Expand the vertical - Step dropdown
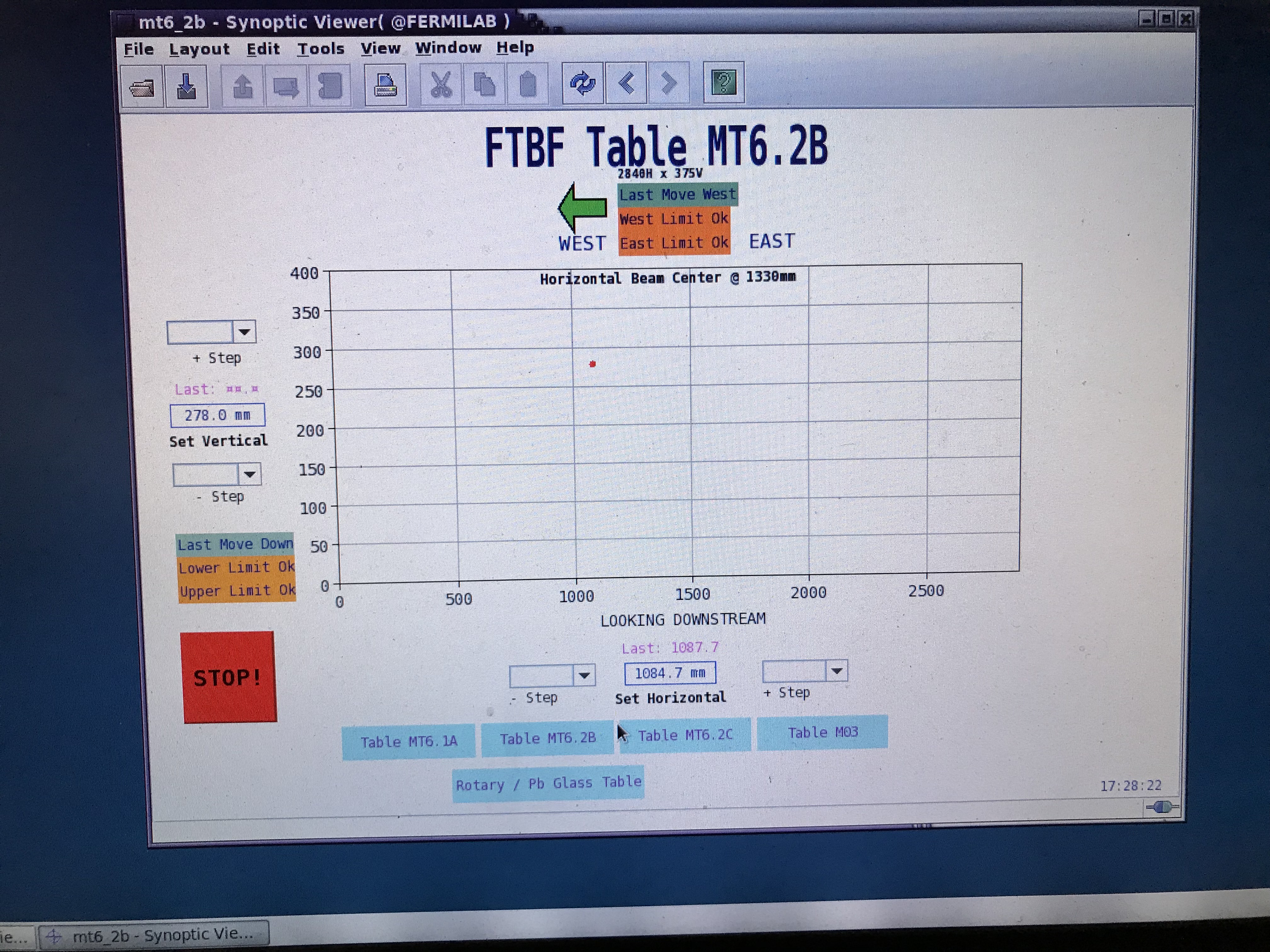The image size is (1270, 952). (250, 474)
